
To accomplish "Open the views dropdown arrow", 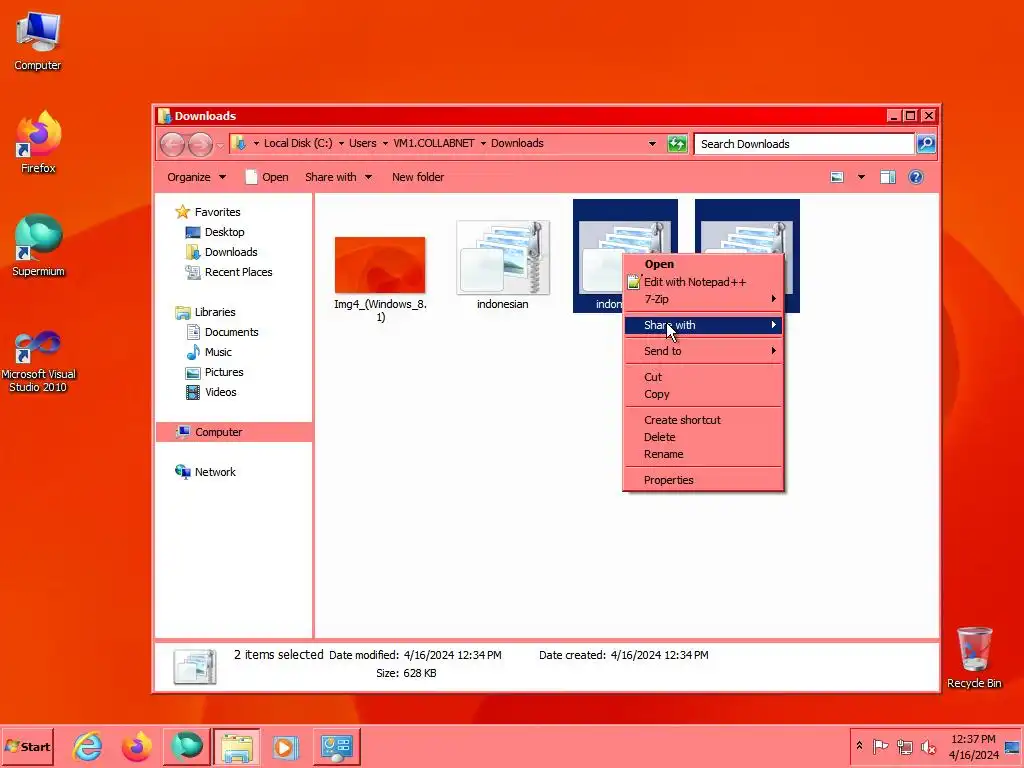I will [861, 177].
